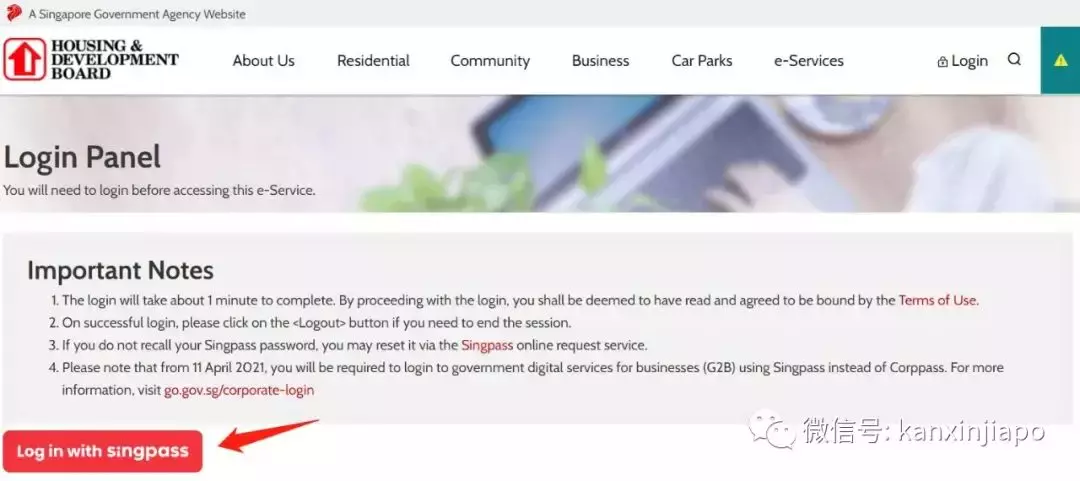Open the e-Services menu
Screen dimensions: 1080x481
(809, 61)
